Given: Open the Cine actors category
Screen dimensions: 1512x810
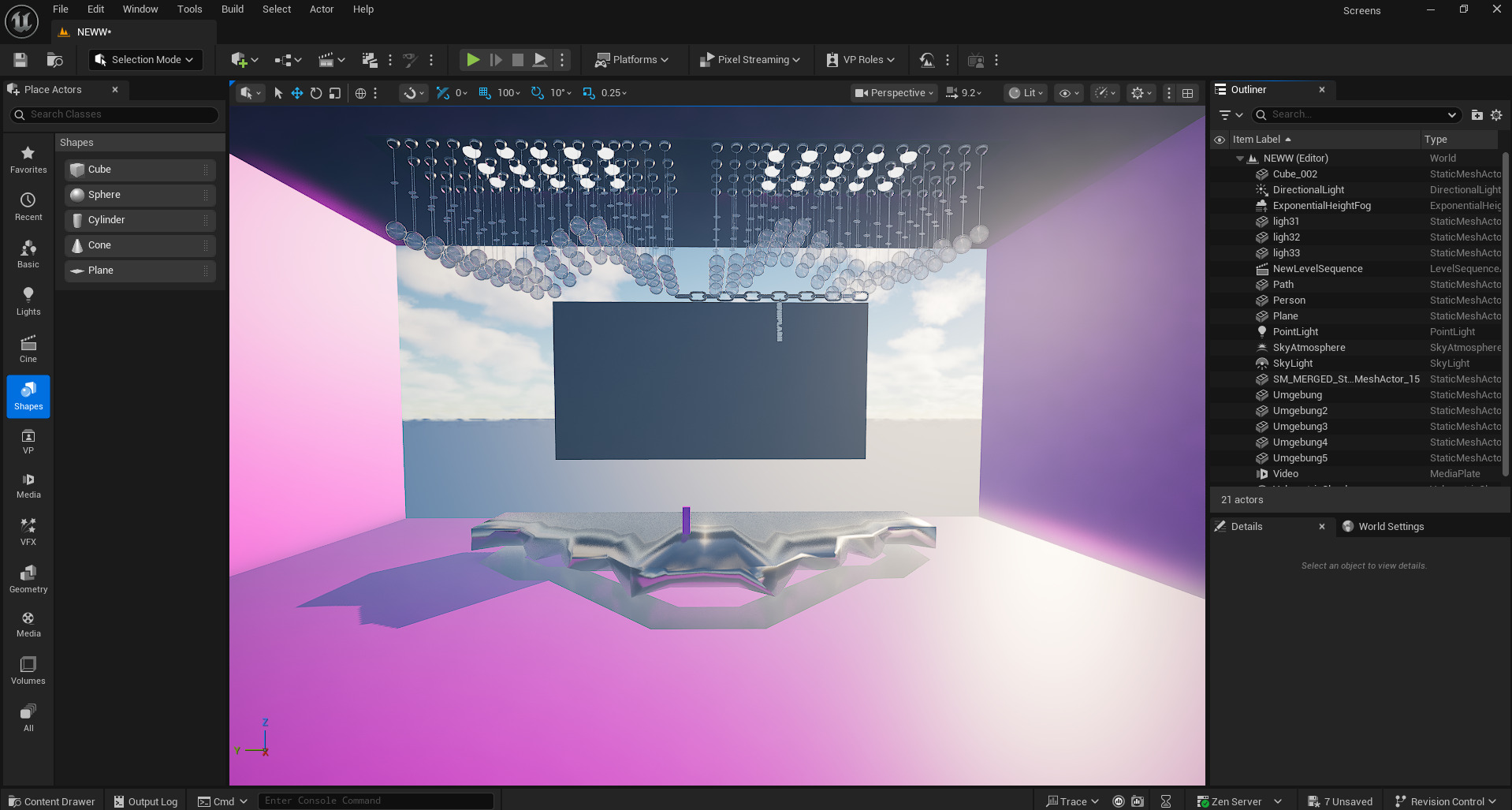Looking at the screenshot, I should click(28, 349).
